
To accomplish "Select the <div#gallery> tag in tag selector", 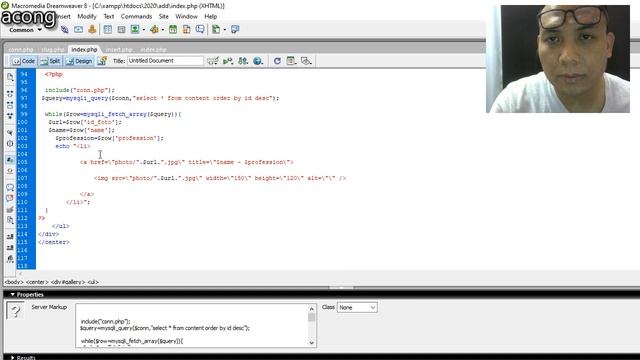I will click(x=68, y=282).
